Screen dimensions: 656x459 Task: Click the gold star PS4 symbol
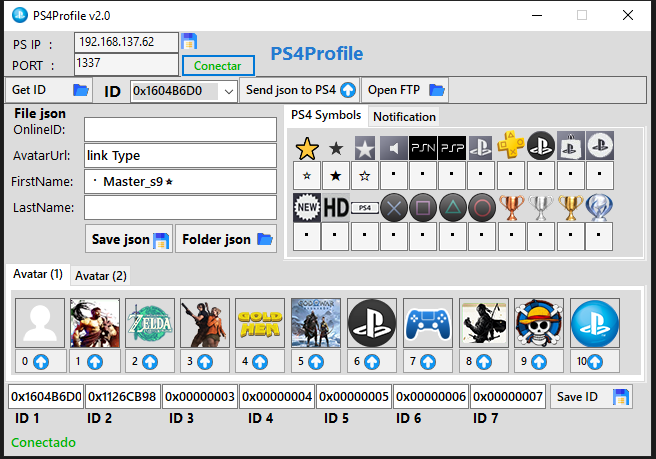tap(307, 147)
